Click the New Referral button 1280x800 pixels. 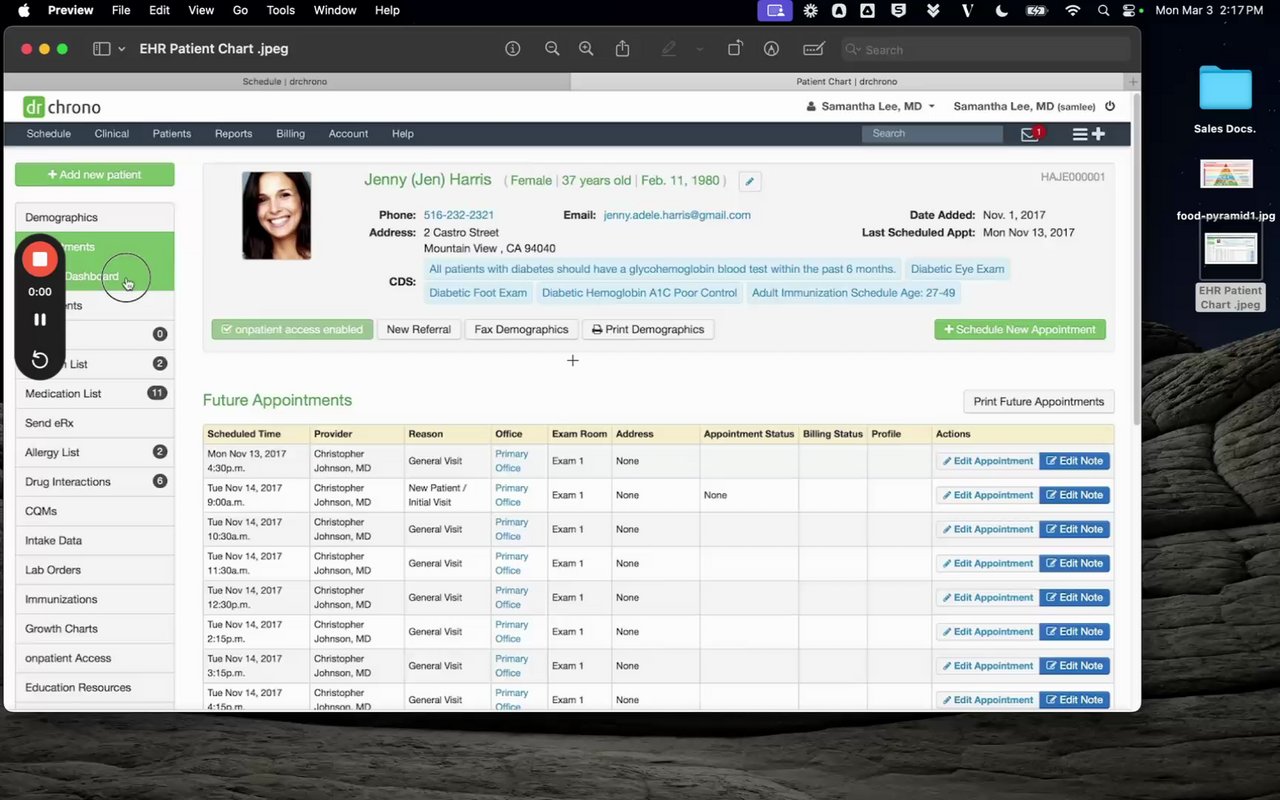(x=419, y=329)
